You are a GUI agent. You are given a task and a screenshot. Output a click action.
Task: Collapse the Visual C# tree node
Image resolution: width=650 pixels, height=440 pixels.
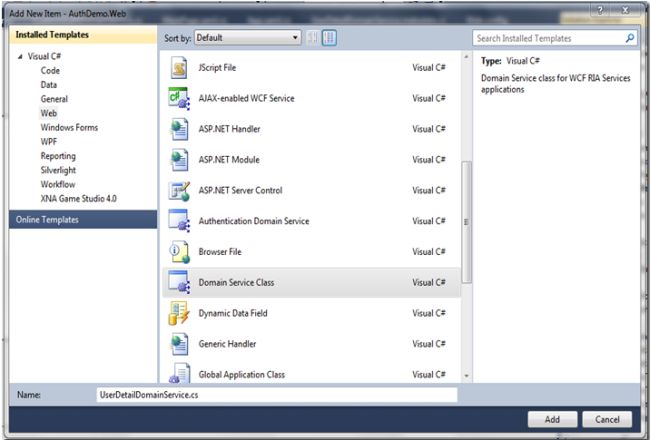(x=21, y=56)
